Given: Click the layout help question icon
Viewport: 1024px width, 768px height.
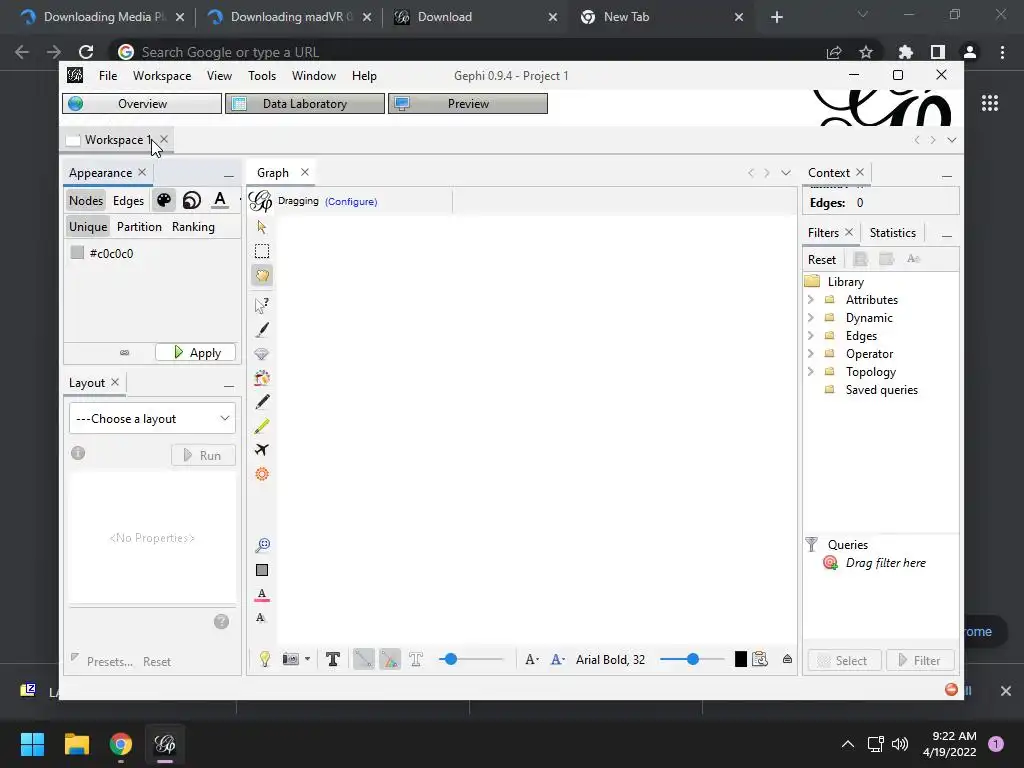Looking at the screenshot, I should 221,621.
